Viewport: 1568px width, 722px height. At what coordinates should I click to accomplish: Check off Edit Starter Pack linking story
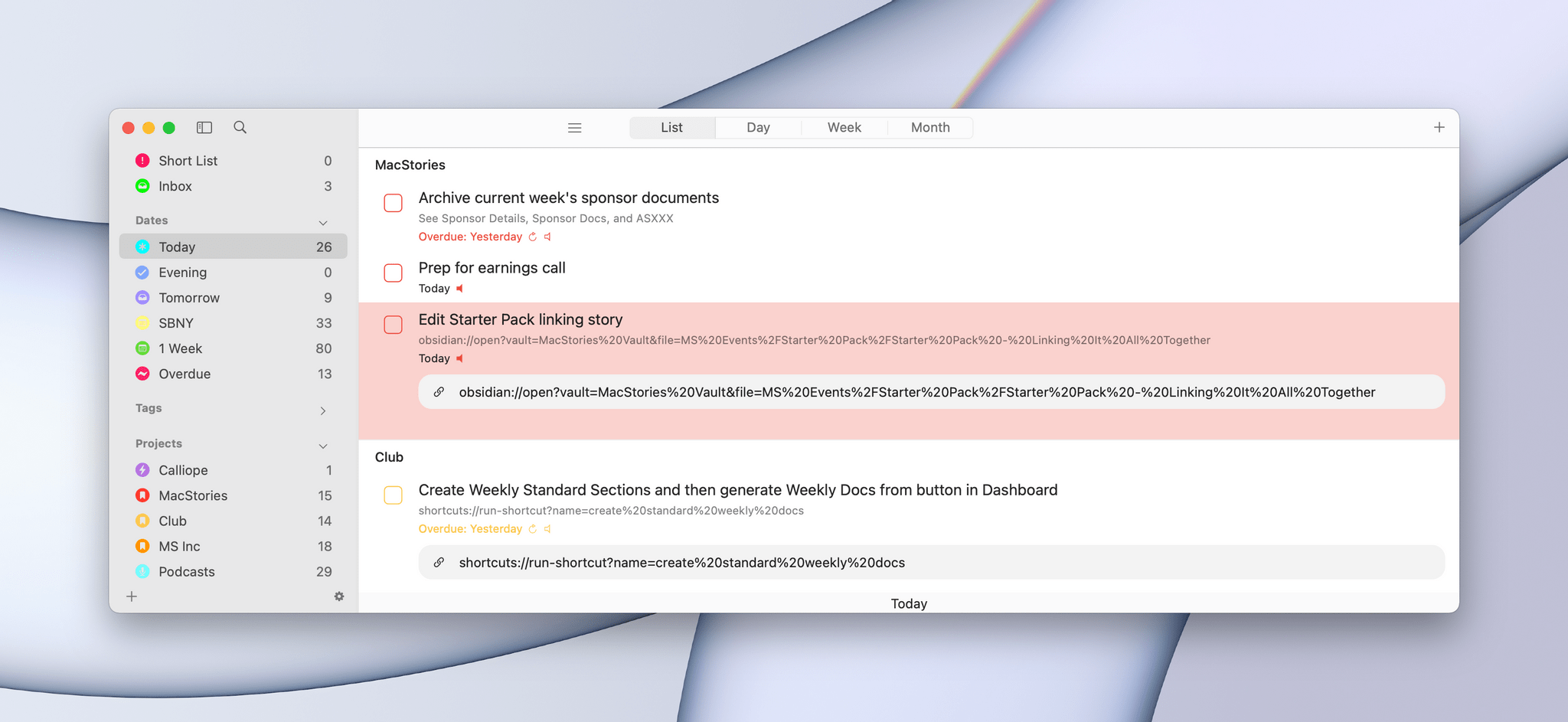tap(393, 325)
